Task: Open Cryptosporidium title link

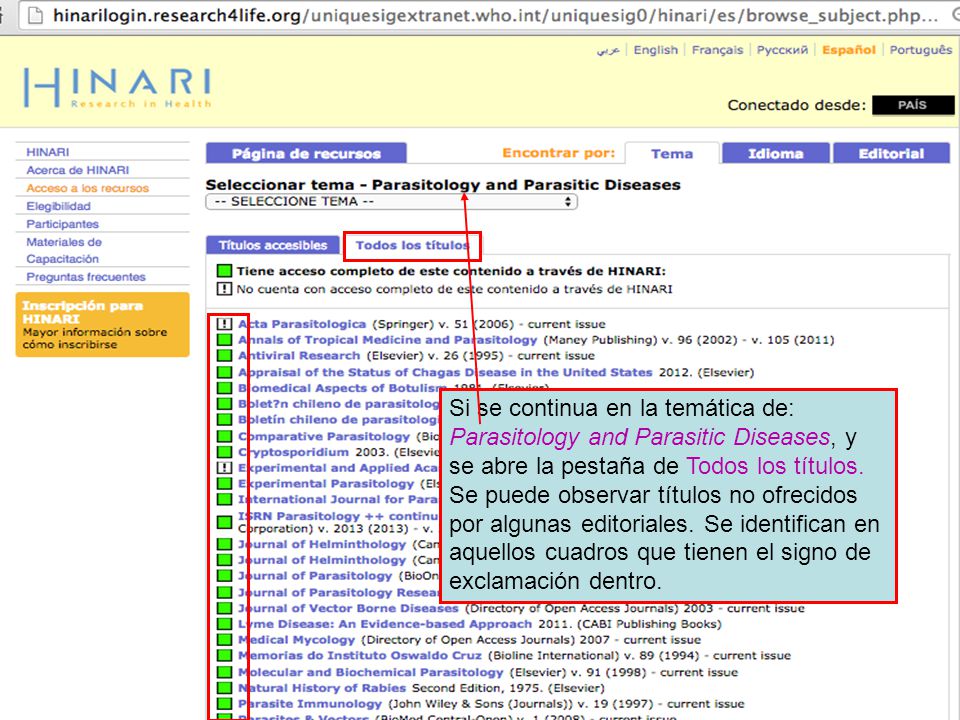Action: (x=293, y=452)
